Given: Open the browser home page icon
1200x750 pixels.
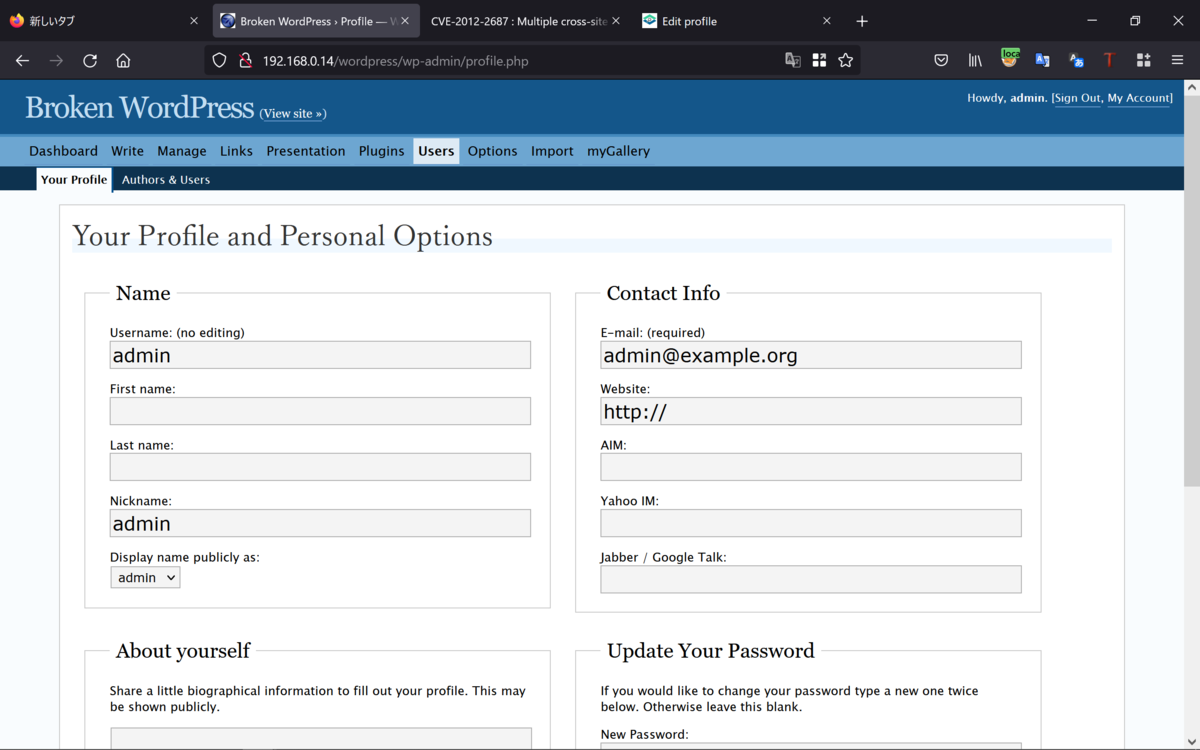Looking at the screenshot, I should pyautogui.click(x=123, y=61).
